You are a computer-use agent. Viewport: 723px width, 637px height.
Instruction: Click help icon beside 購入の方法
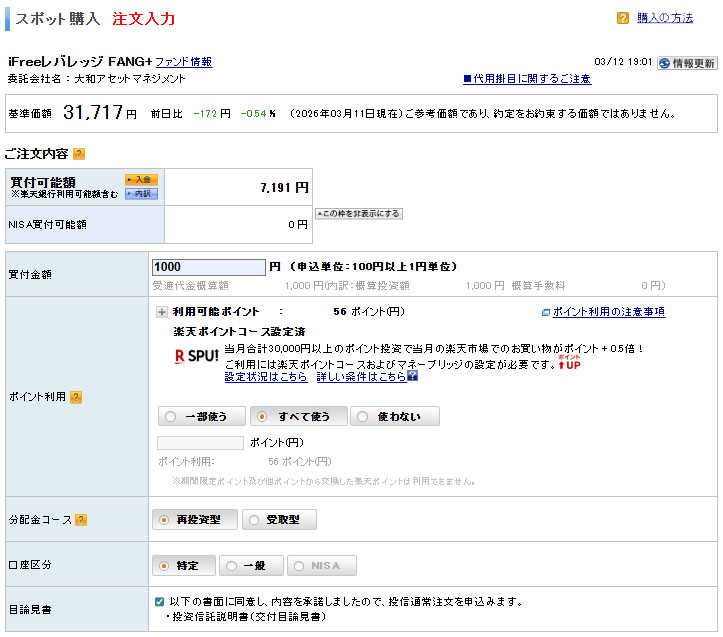tap(622, 18)
